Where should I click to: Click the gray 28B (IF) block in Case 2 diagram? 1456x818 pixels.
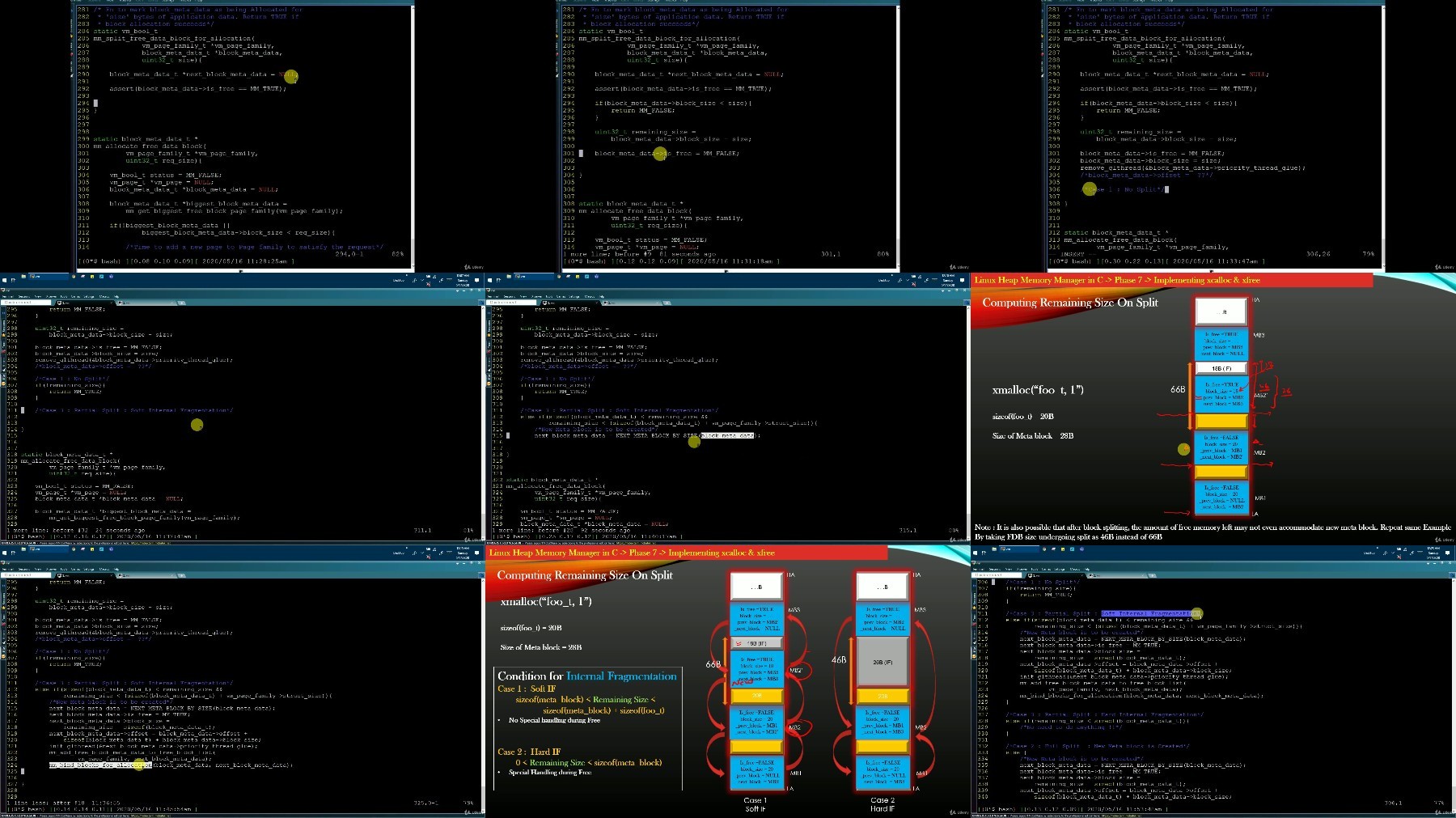pyautogui.click(x=882, y=662)
